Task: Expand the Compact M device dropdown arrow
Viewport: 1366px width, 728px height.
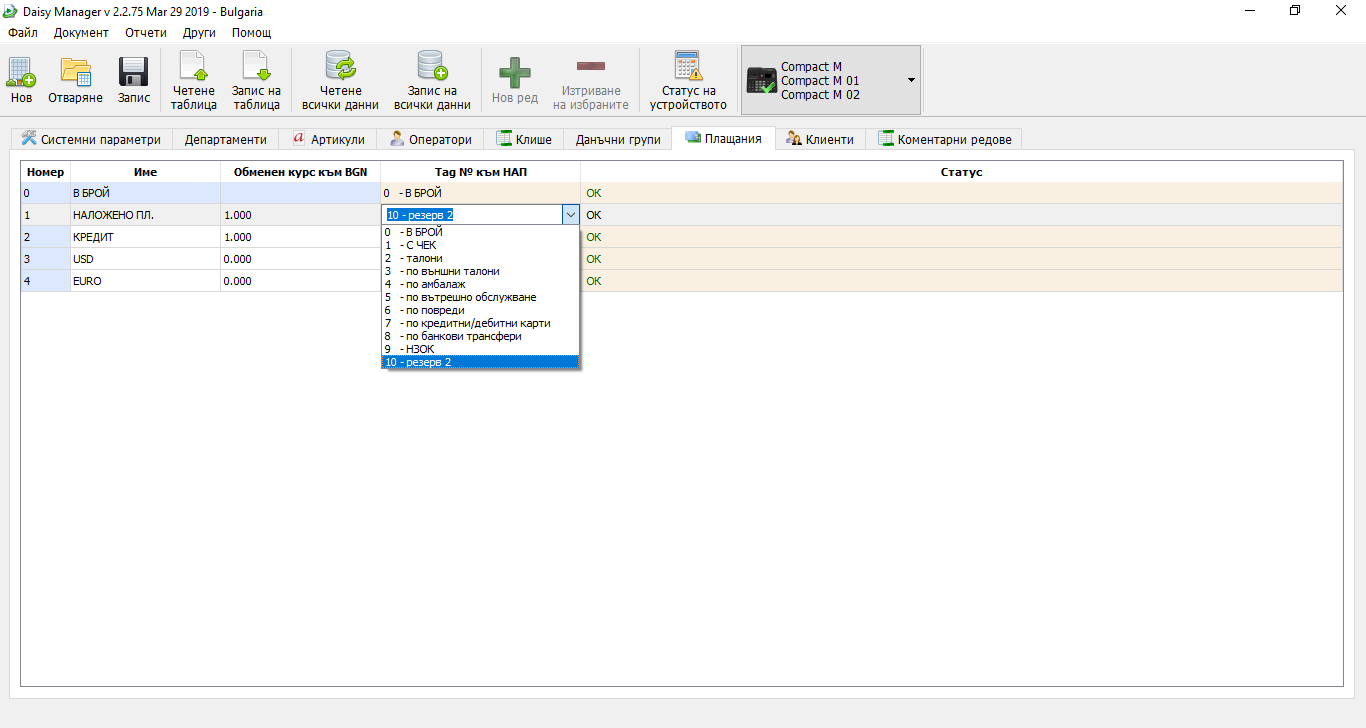Action: (911, 80)
